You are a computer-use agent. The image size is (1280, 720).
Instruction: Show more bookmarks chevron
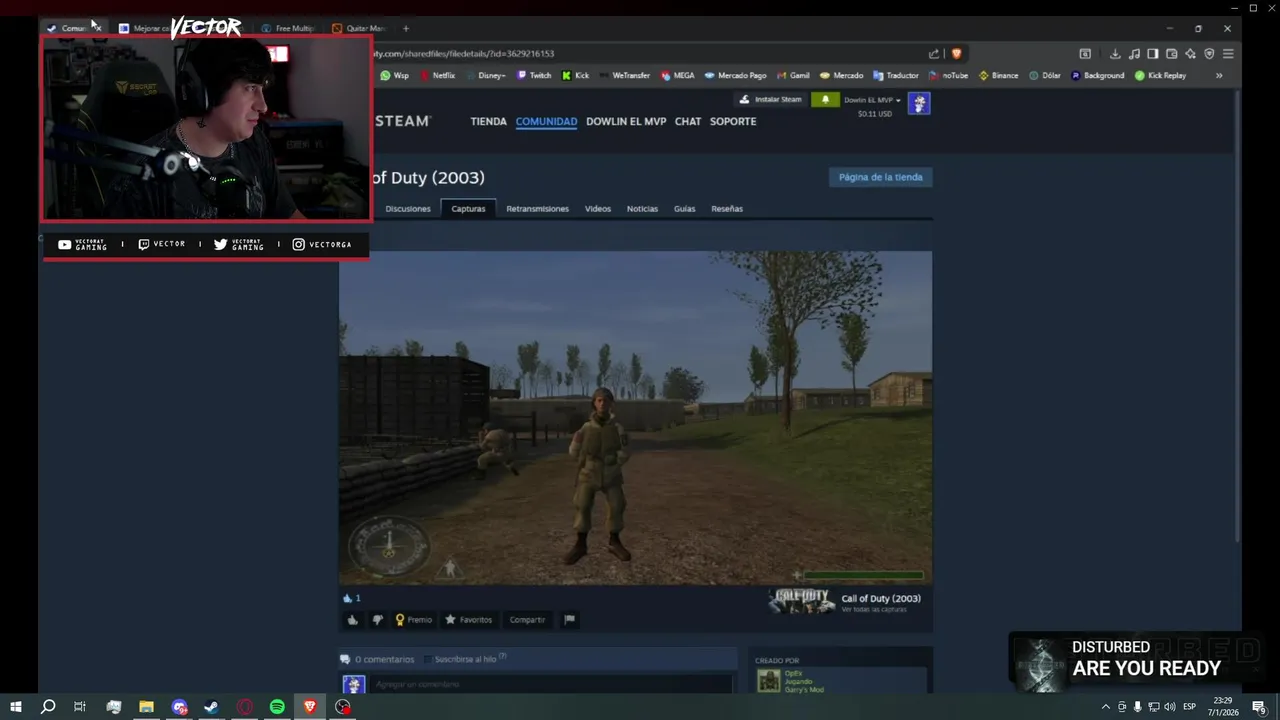click(x=1219, y=76)
